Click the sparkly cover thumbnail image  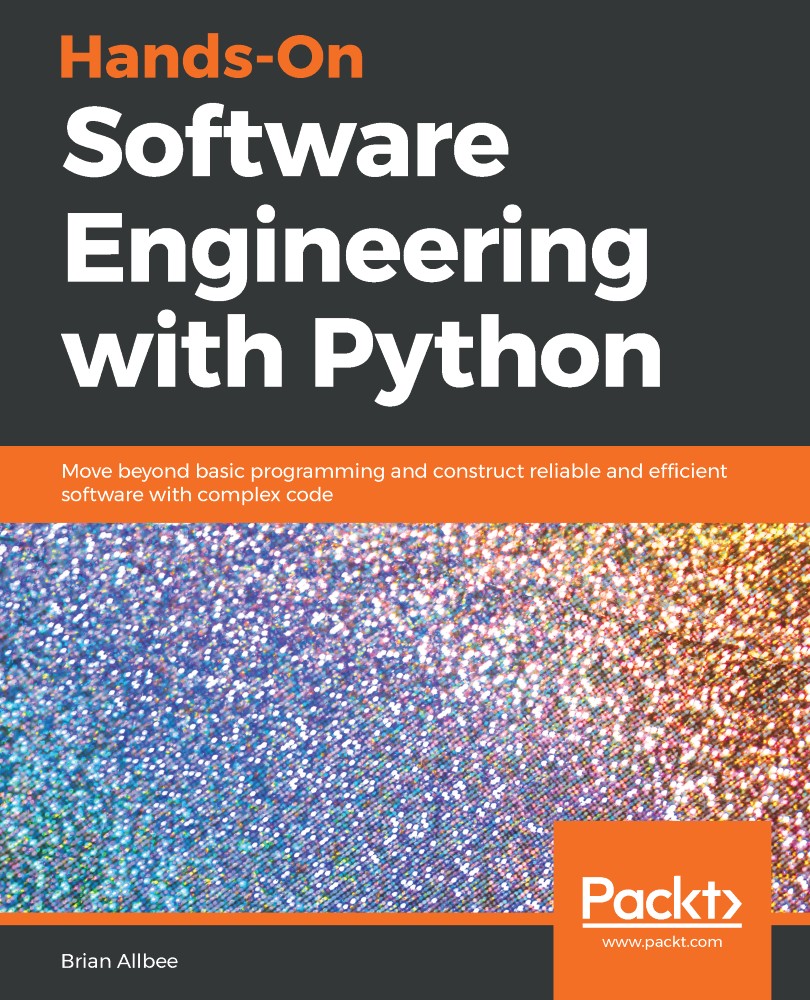(300, 700)
